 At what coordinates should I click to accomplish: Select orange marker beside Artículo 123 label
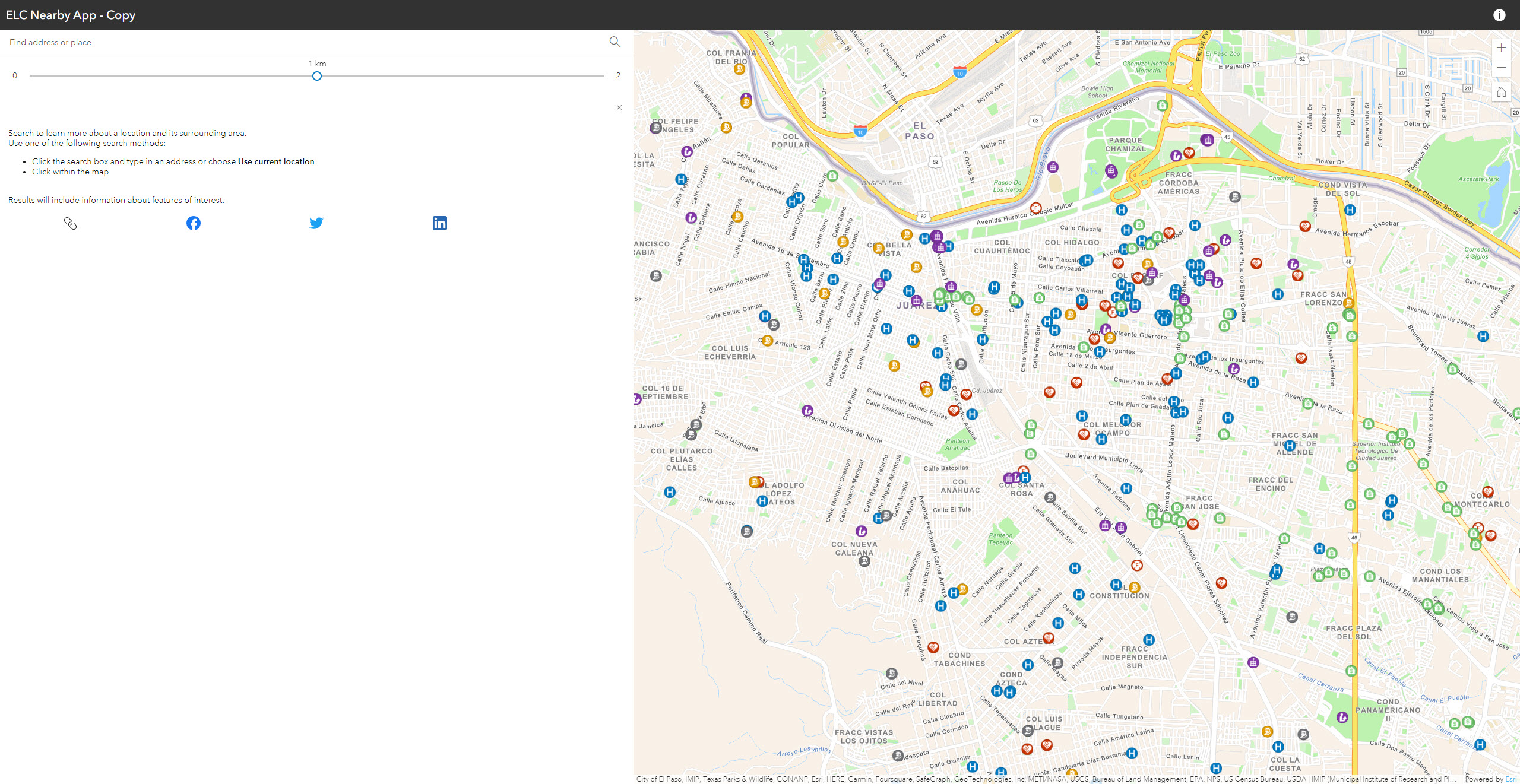click(x=768, y=341)
